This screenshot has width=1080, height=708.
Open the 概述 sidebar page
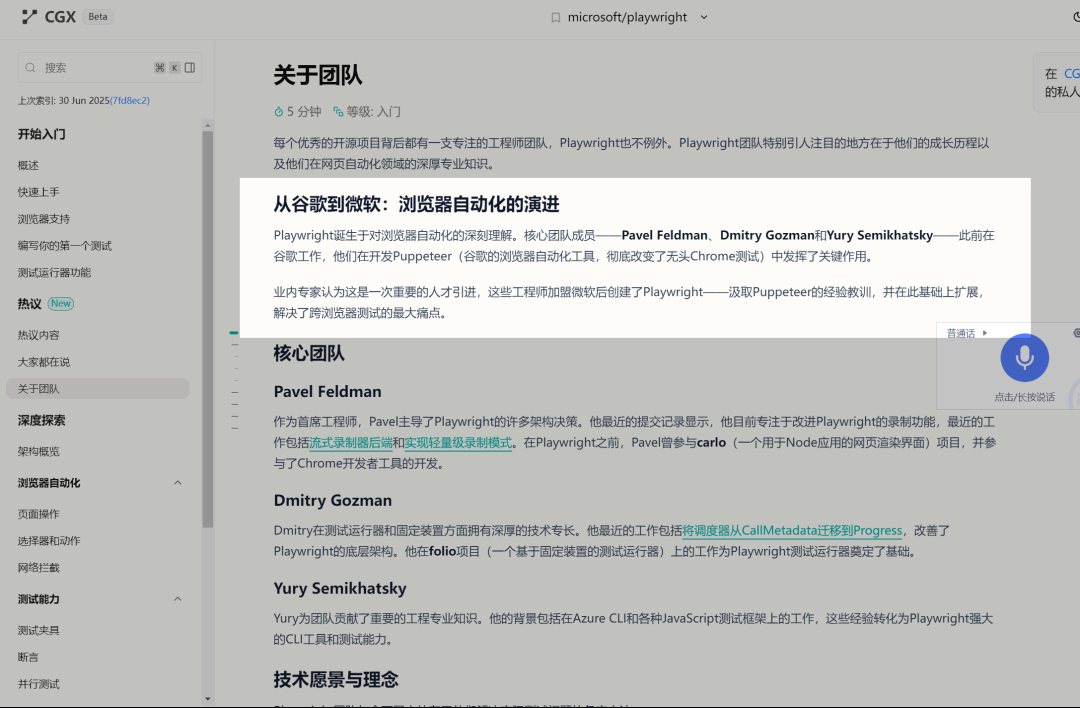point(28,165)
